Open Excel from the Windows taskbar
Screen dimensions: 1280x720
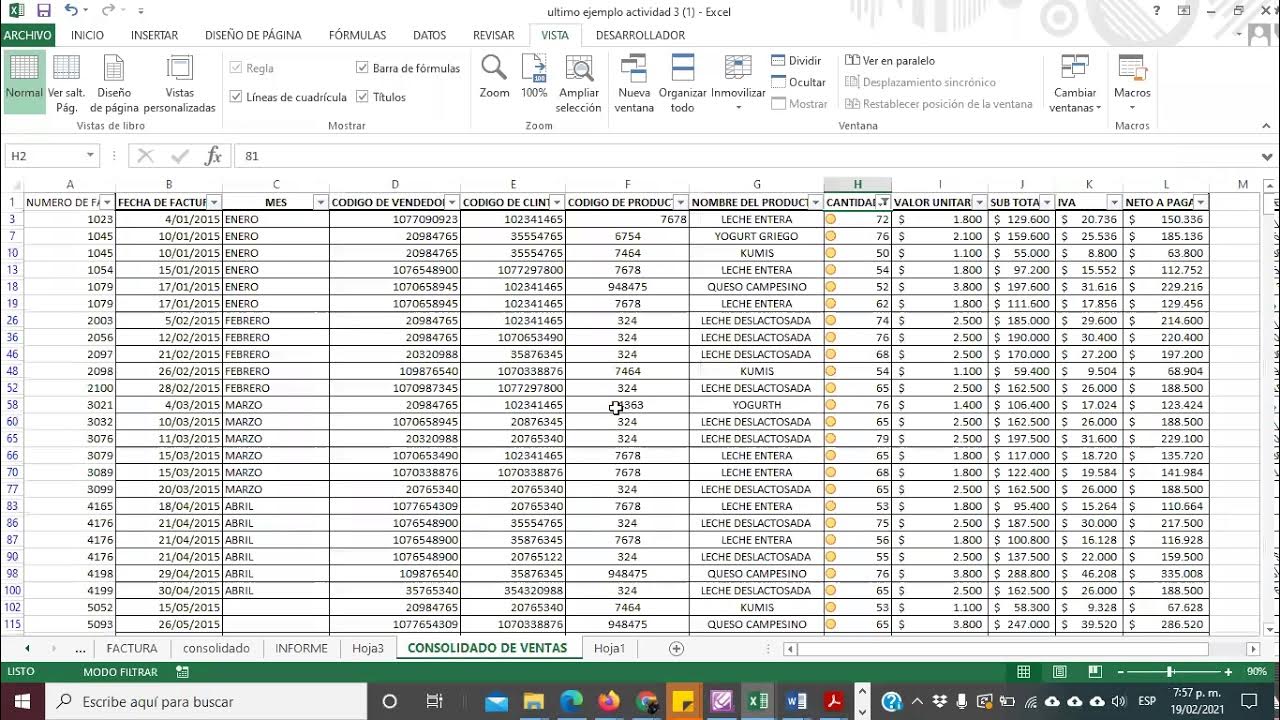[x=758, y=701]
